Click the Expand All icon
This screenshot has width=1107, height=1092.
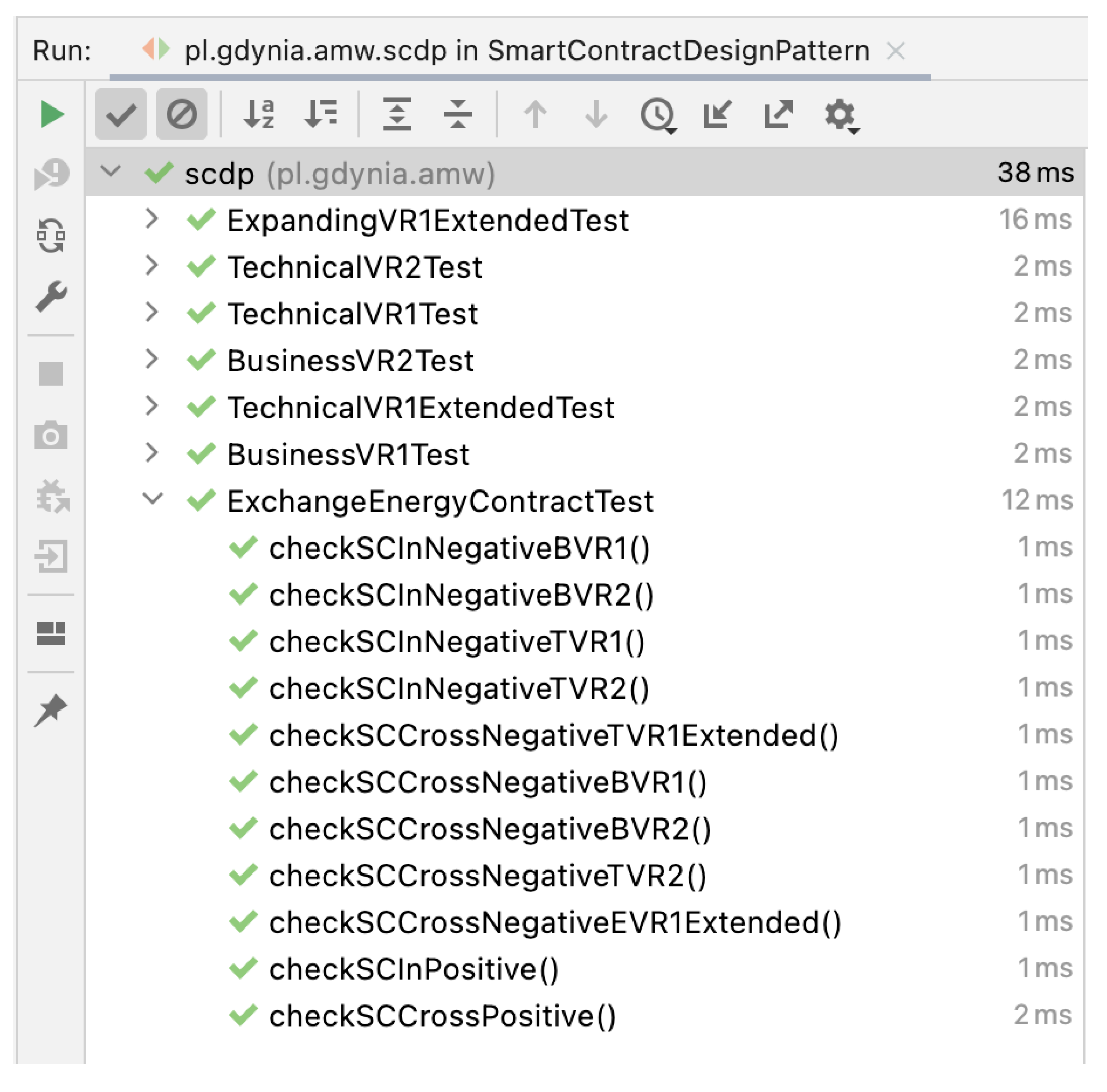point(397,114)
